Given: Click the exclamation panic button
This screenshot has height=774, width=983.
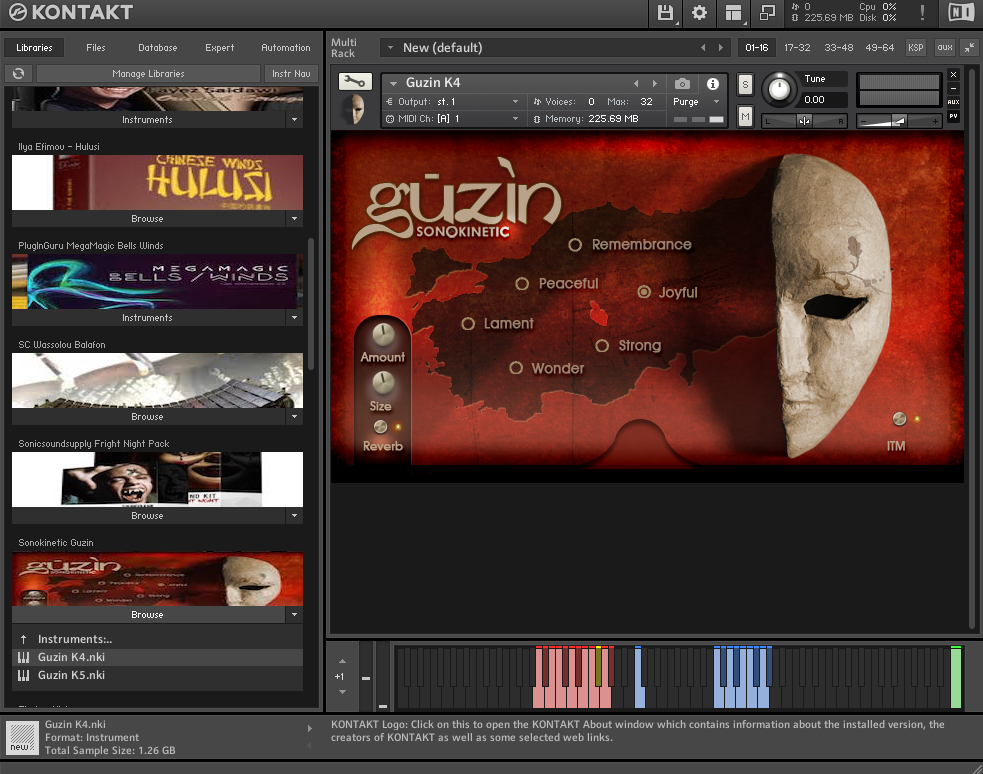Looking at the screenshot, I should 922,13.
